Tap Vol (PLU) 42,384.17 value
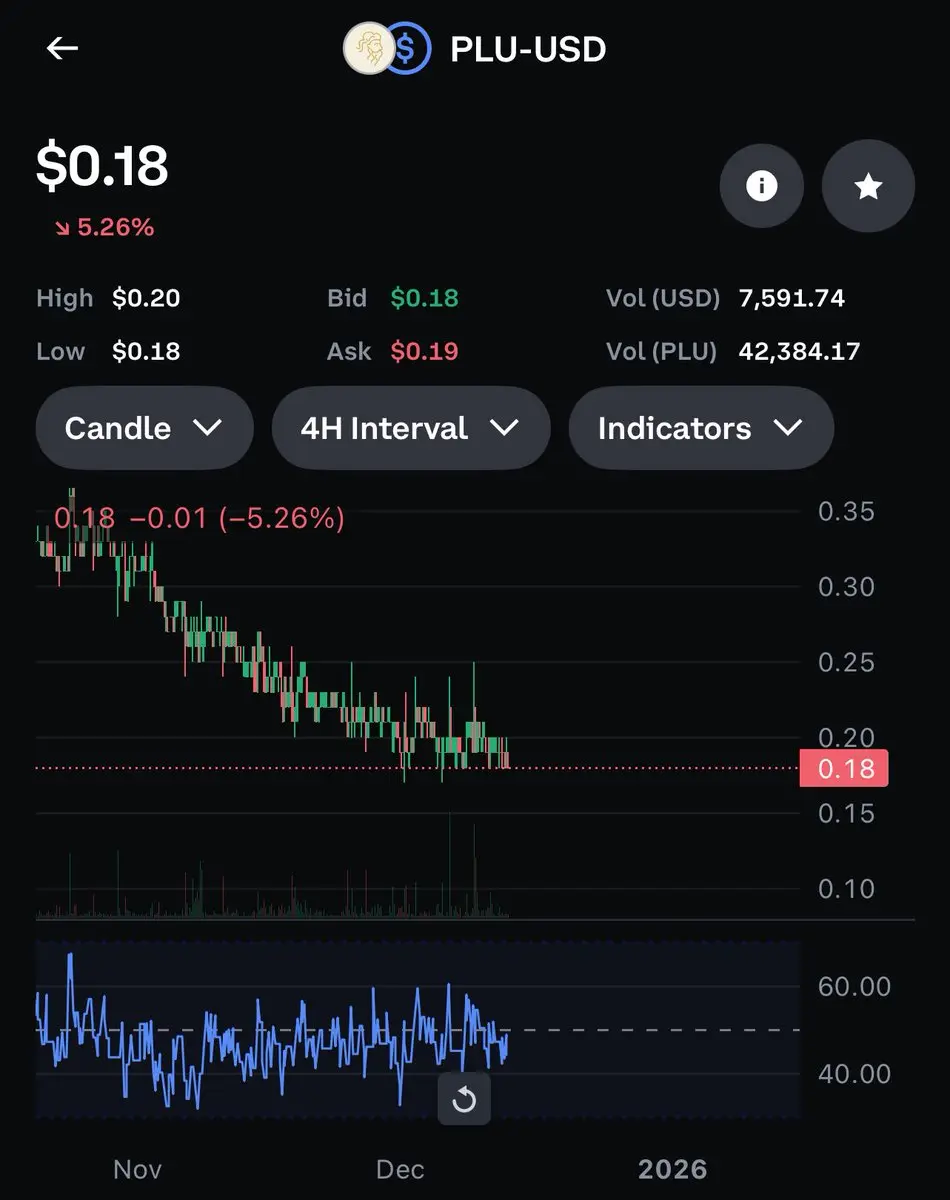Screen dimensions: 950x1200 [799, 351]
